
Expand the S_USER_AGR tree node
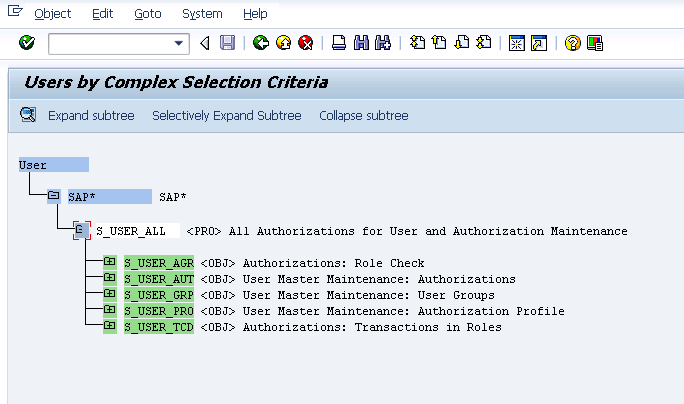[x=109, y=263]
